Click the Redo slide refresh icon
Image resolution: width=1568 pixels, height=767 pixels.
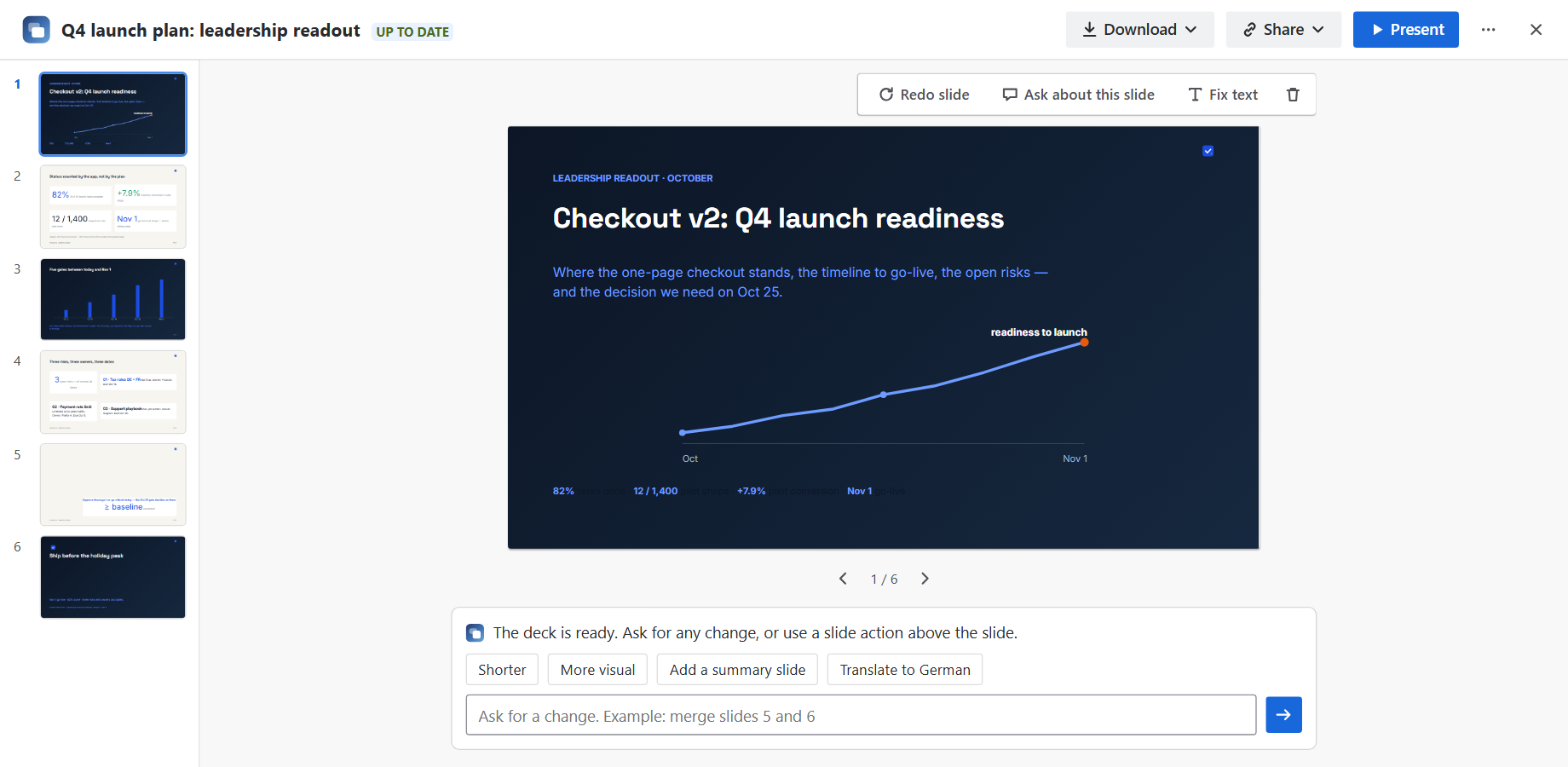click(x=886, y=95)
